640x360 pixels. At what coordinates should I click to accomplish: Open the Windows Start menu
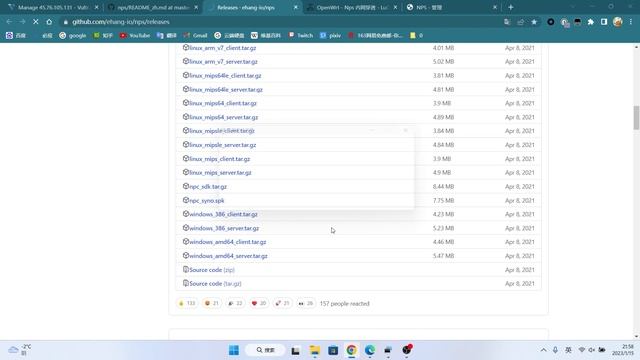234,350
